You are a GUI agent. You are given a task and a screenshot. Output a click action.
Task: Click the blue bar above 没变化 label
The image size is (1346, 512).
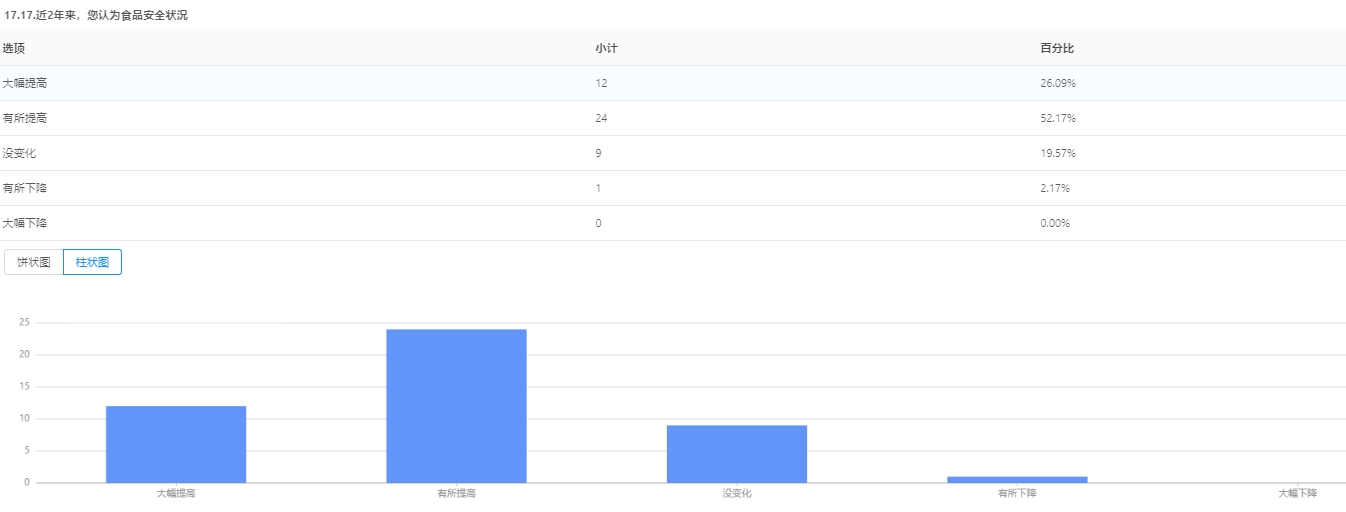click(x=737, y=453)
